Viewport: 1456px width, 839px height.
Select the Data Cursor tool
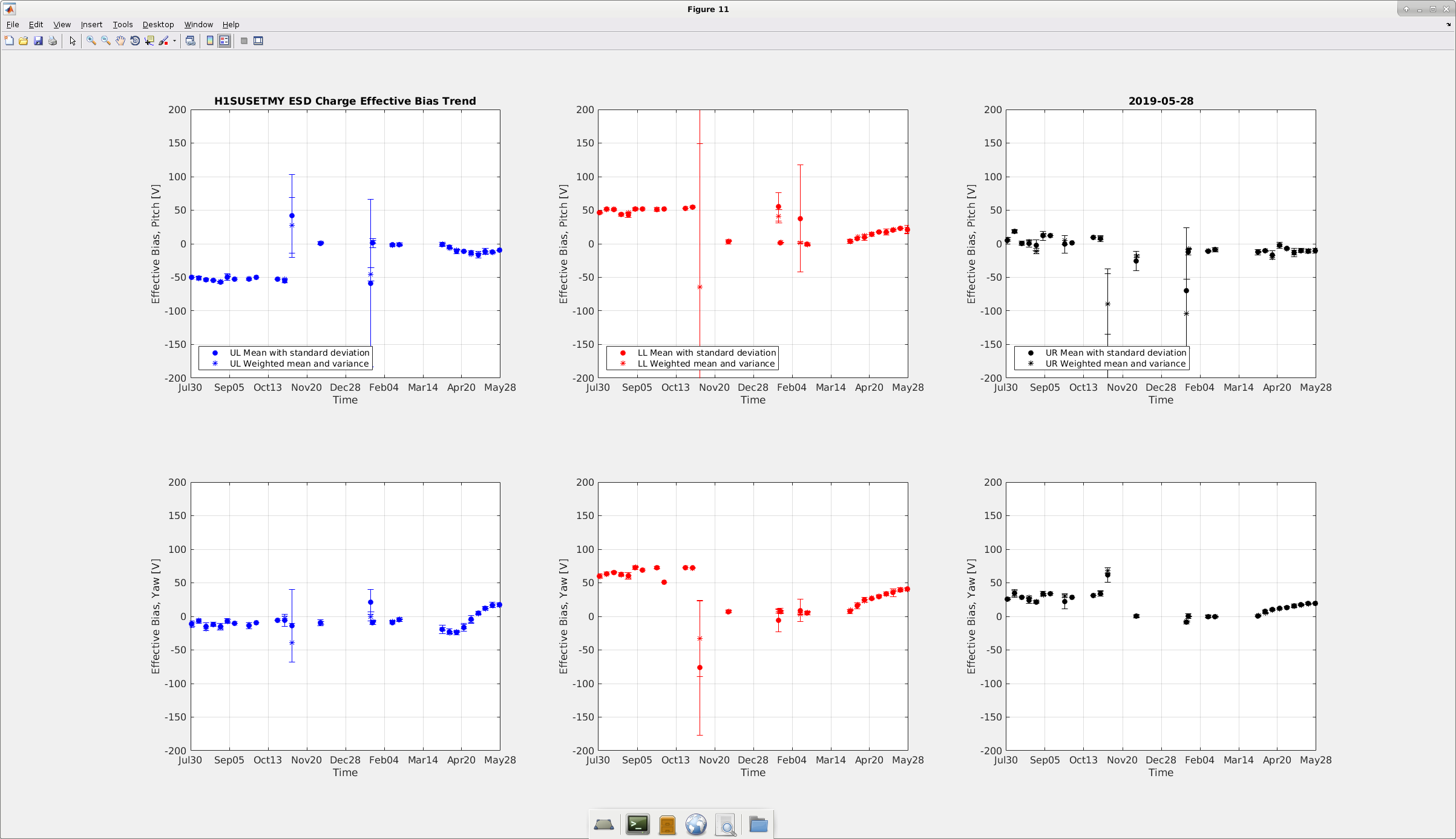[x=149, y=41]
